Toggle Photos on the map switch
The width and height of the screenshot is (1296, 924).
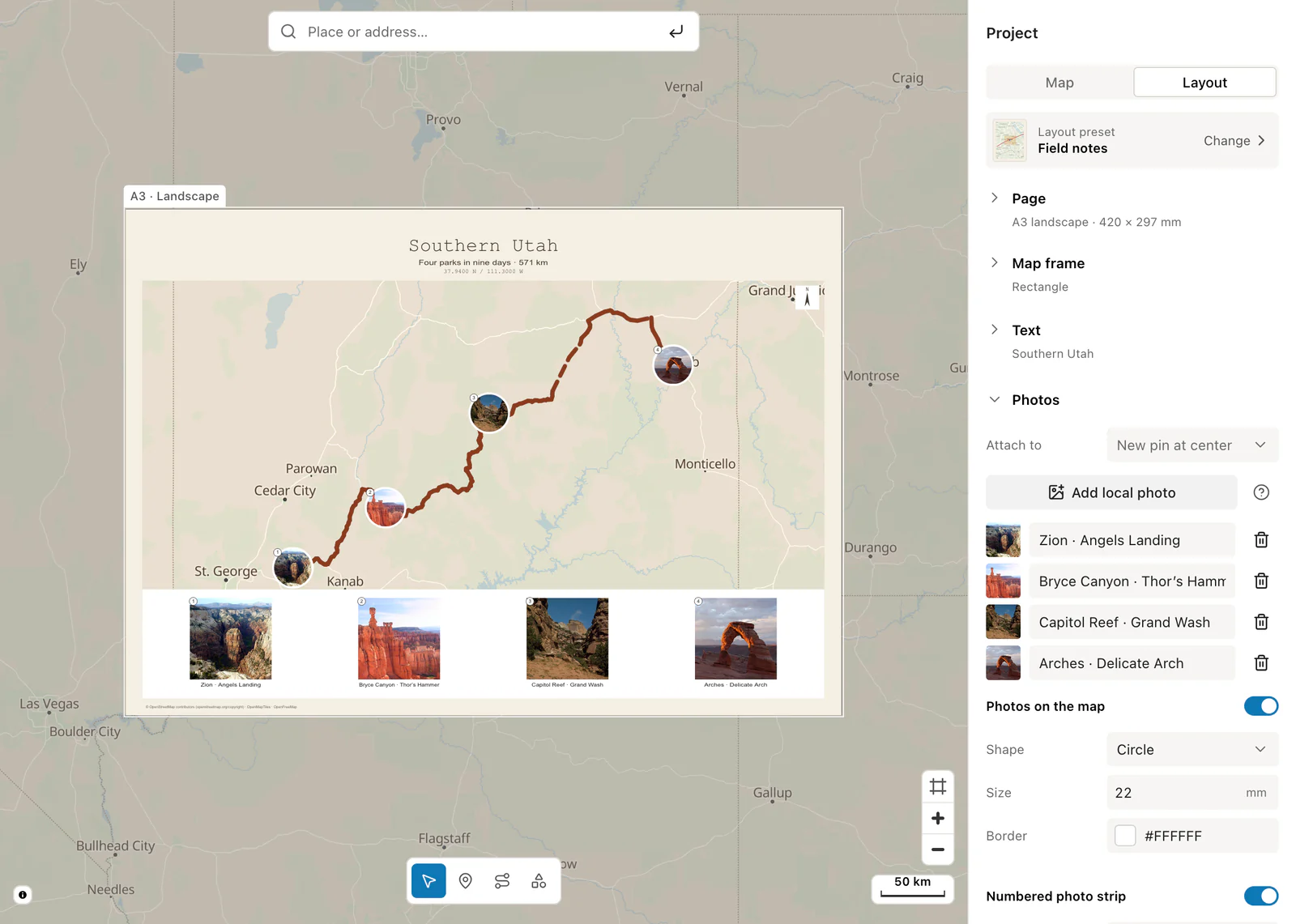[x=1261, y=706]
